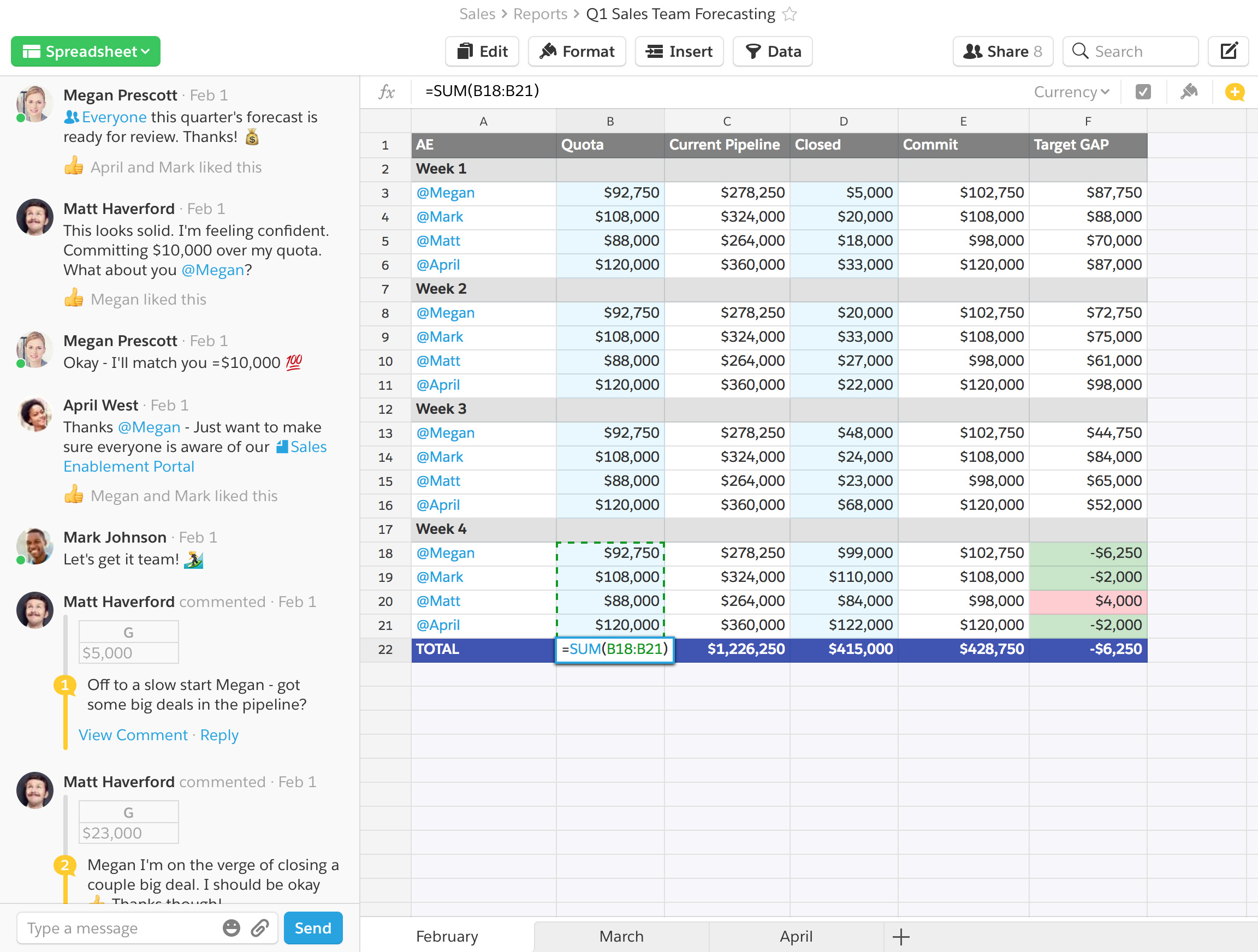
Task: Like Megan's forecast message with thumbs up
Action: 74,166
